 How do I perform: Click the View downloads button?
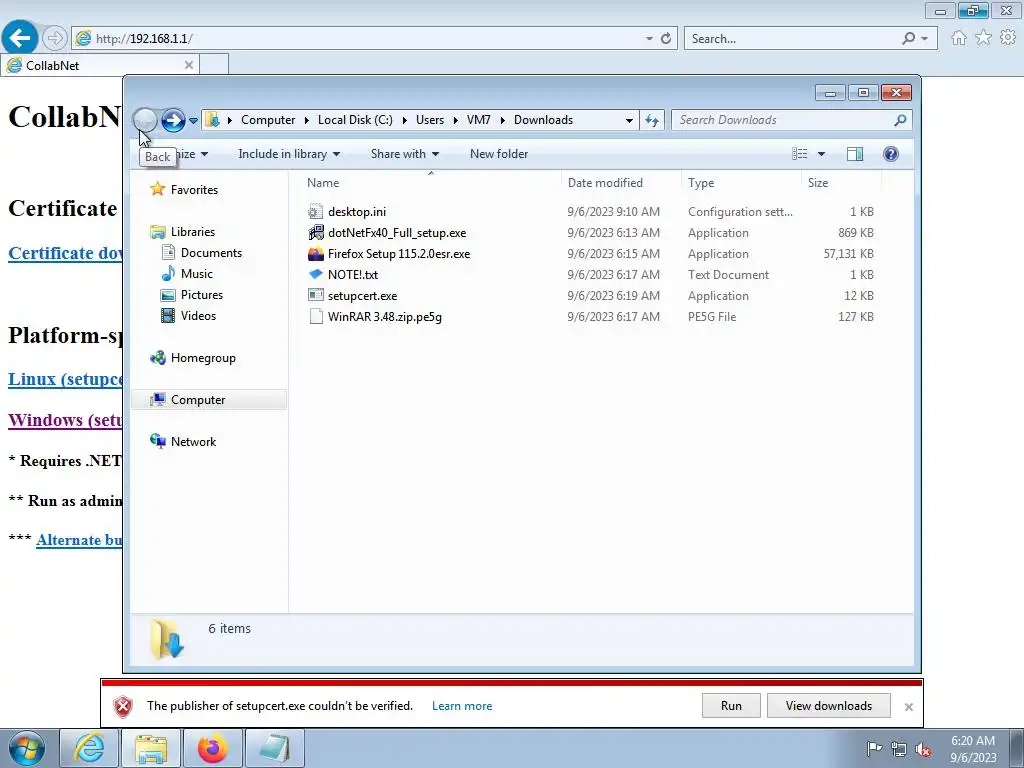pyautogui.click(x=829, y=706)
